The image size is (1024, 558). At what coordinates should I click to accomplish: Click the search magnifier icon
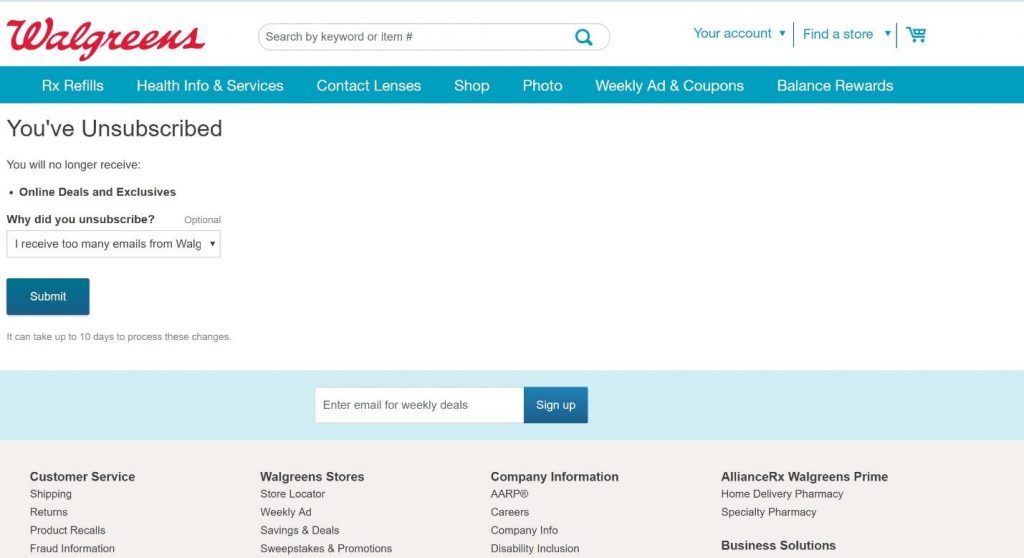[x=584, y=37]
